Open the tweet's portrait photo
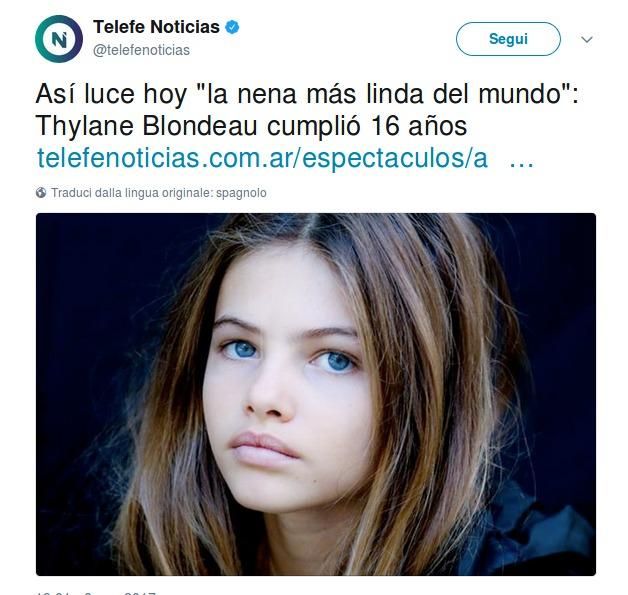 316,394
